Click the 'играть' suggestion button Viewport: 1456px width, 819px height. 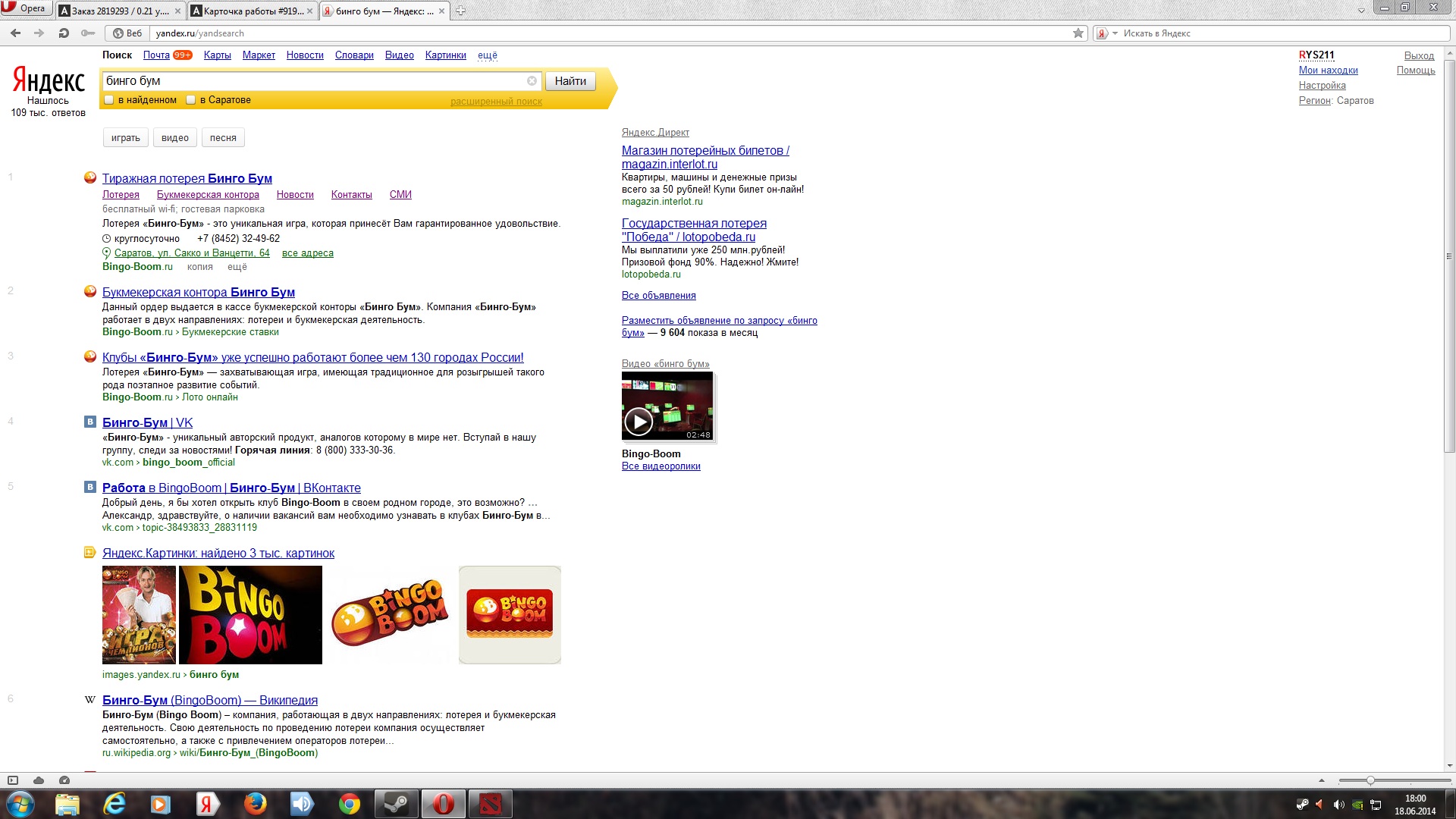click(125, 138)
